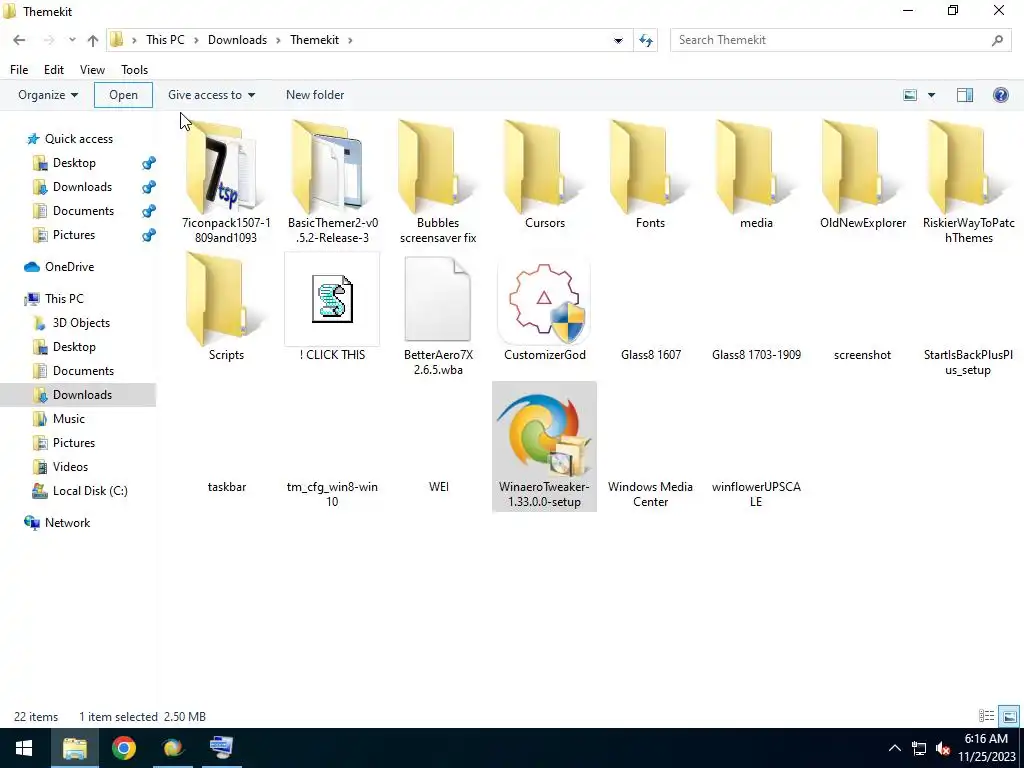
Task: Open recent locations dropdown arrow
Action: click(72, 40)
